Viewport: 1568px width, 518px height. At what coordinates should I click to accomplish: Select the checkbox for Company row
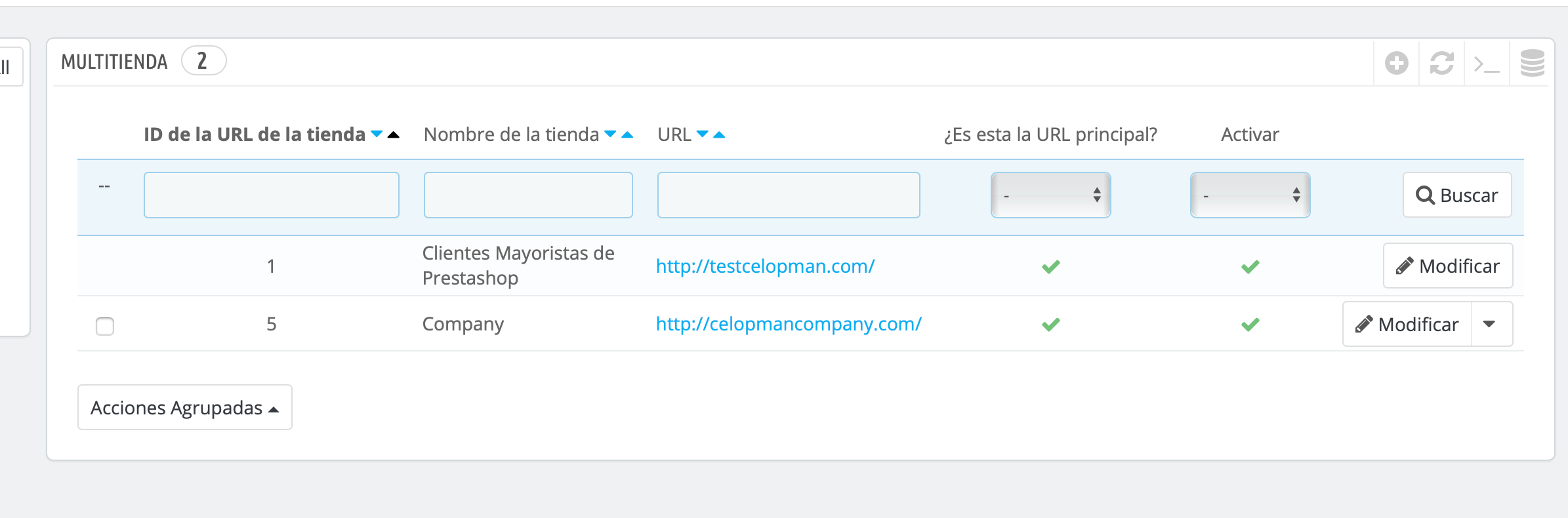(x=105, y=326)
